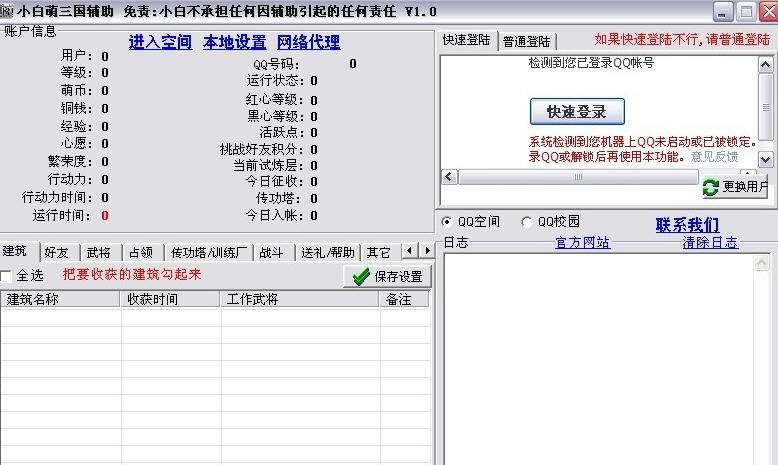Open the 送礼/帮助 tab
The image size is (778, 465).
coord(327,253)
